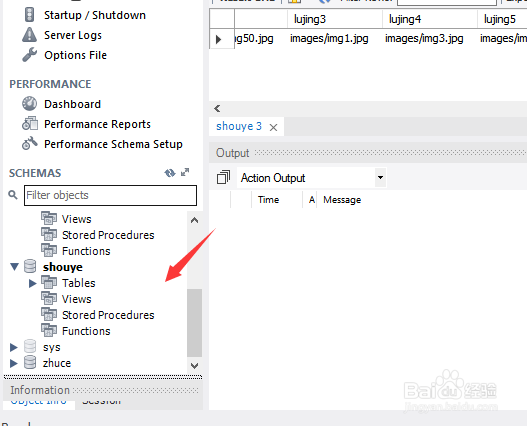Select Stored Procedures label under shouye
The height and width of the screenshot is (426, 527).
[108, 315]
